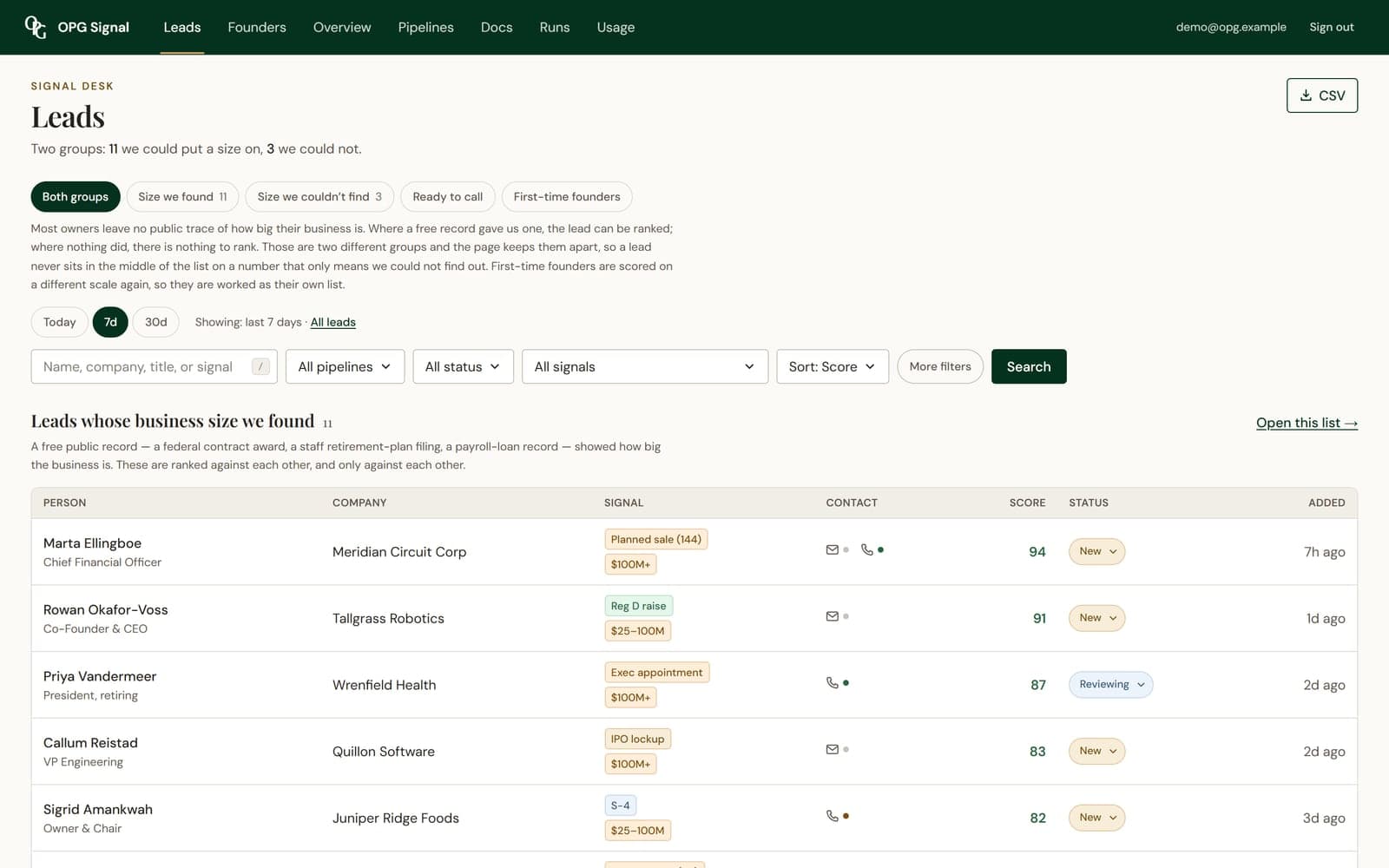Click the CSV download icon
1389x868 pixels.
point(1306,95)
